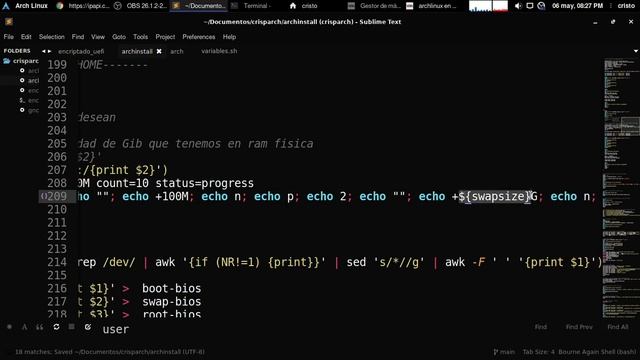Switch to Chrome browser taskbar item
640x360 pixels.
(83, 6)
